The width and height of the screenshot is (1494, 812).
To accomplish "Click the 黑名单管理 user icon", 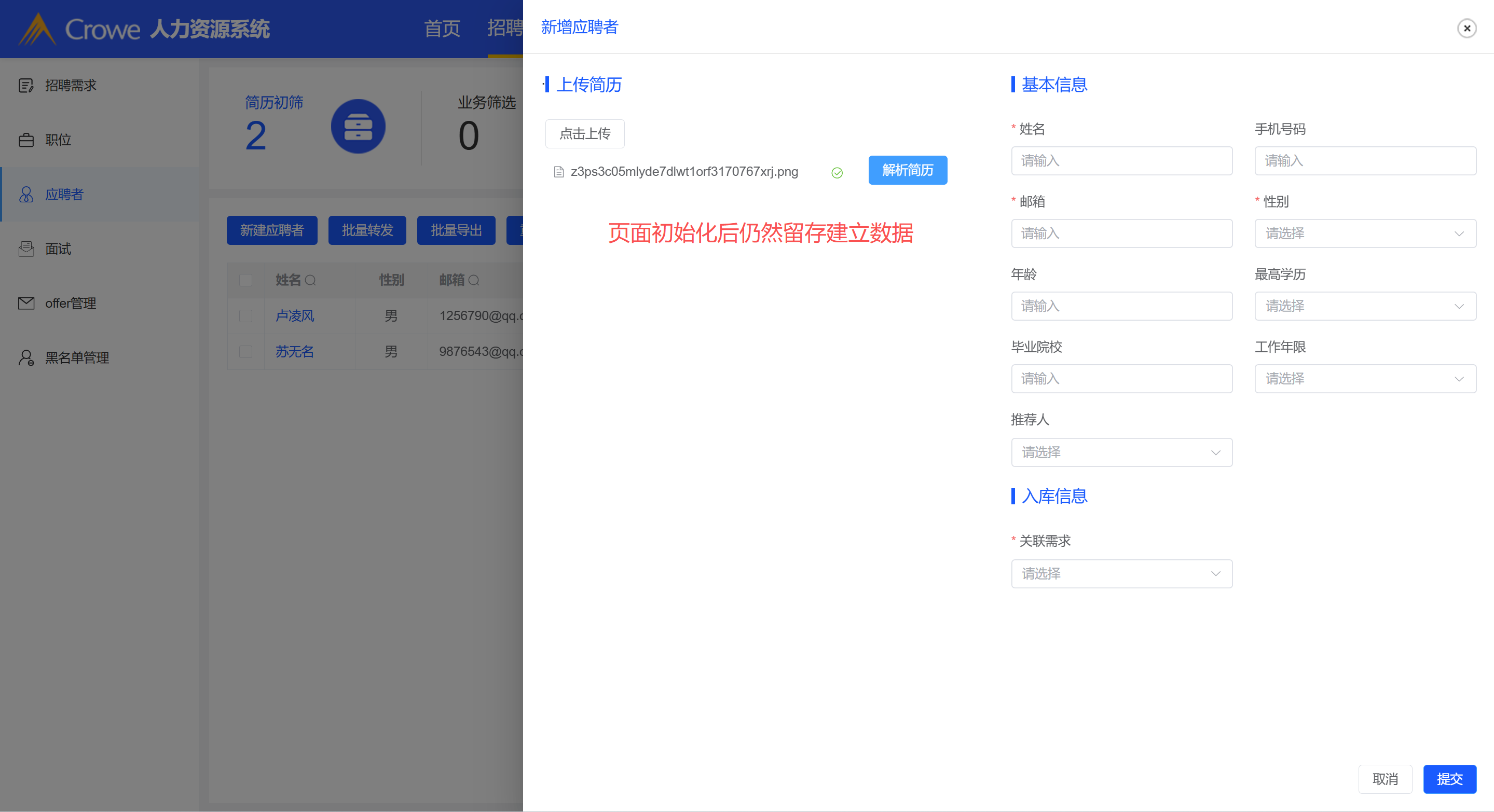I will pos(26,358).
